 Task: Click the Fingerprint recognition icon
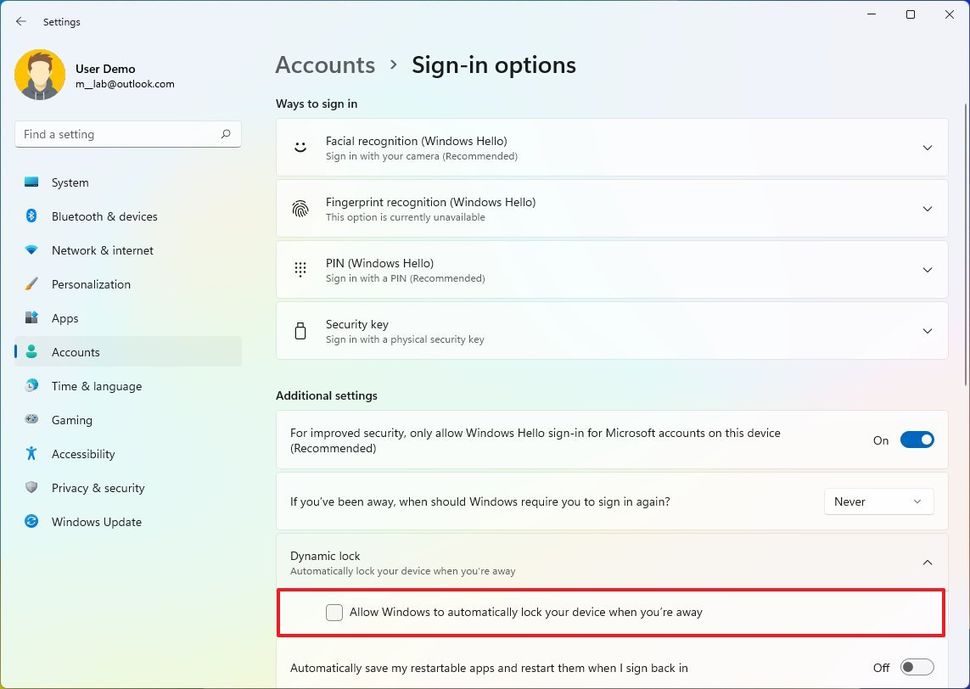coord(300,208)
